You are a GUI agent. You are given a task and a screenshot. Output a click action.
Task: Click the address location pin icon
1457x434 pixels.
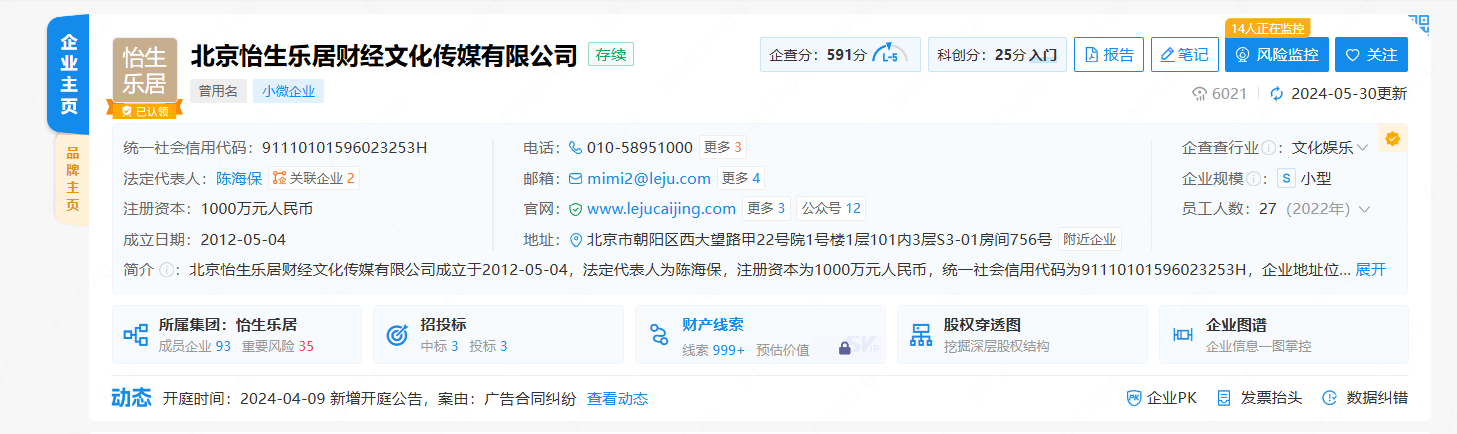(x=576, y=240)
